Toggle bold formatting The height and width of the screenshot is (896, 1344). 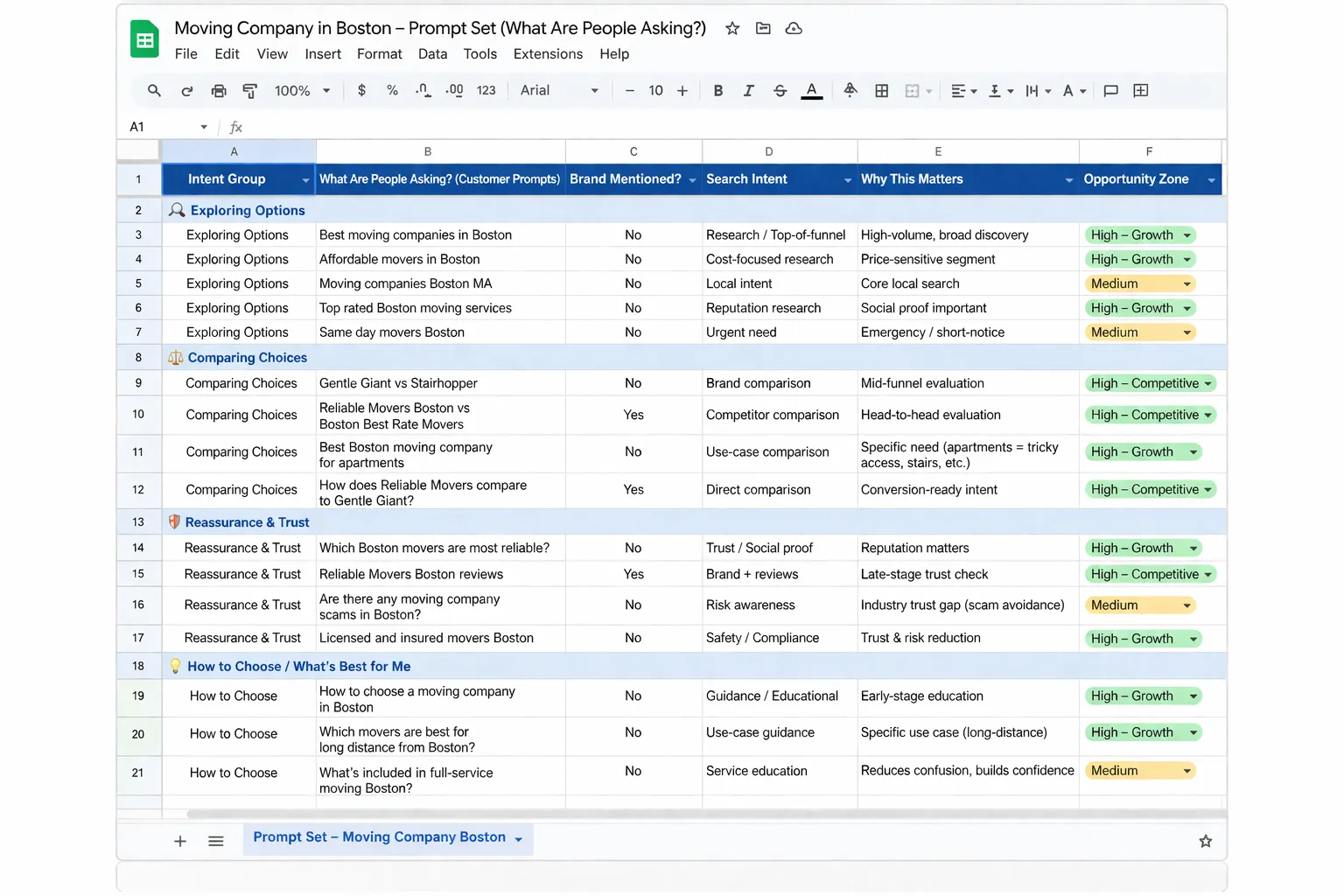click(x=717, y=91)
